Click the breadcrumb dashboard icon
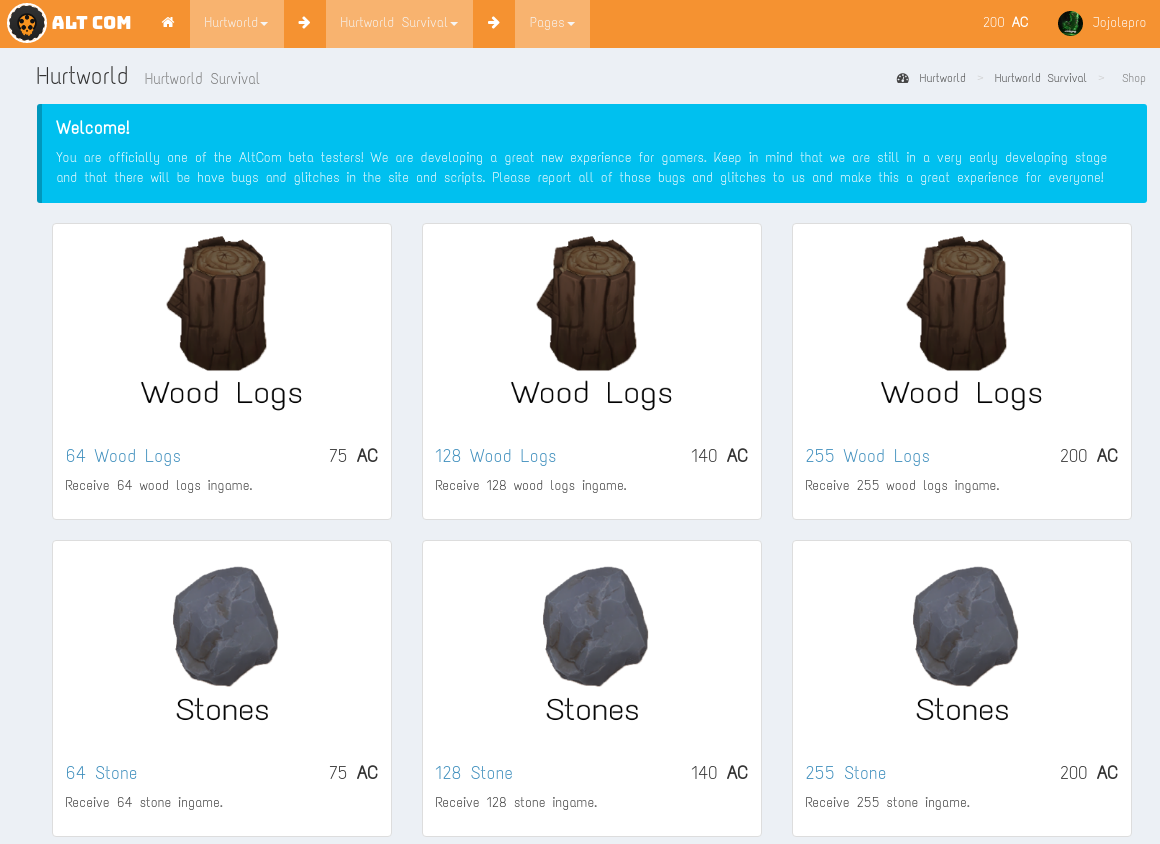This screenshot has width=1160, height=844. [903, 78]
